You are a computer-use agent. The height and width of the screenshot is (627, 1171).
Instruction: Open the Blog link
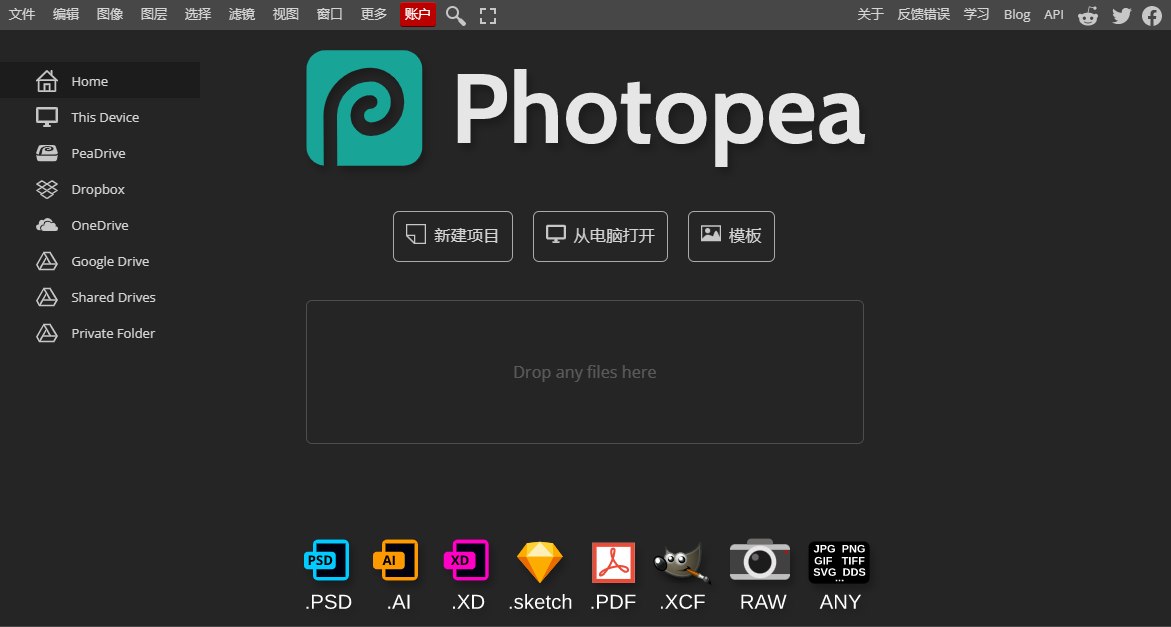pyautogui.click(x=1016, y=14)
